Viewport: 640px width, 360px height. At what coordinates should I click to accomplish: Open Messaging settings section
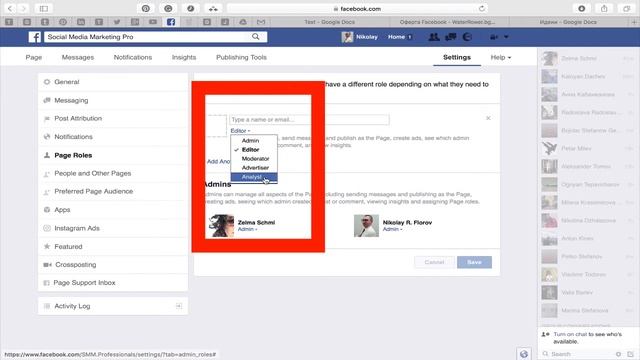(113, 100)
